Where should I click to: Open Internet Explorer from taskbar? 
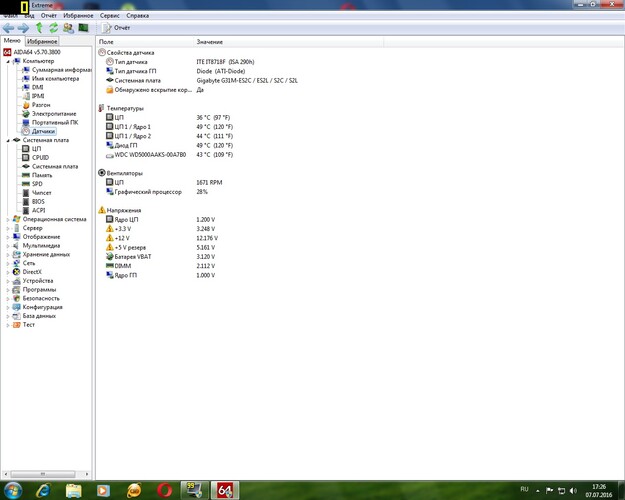point(43,490)
